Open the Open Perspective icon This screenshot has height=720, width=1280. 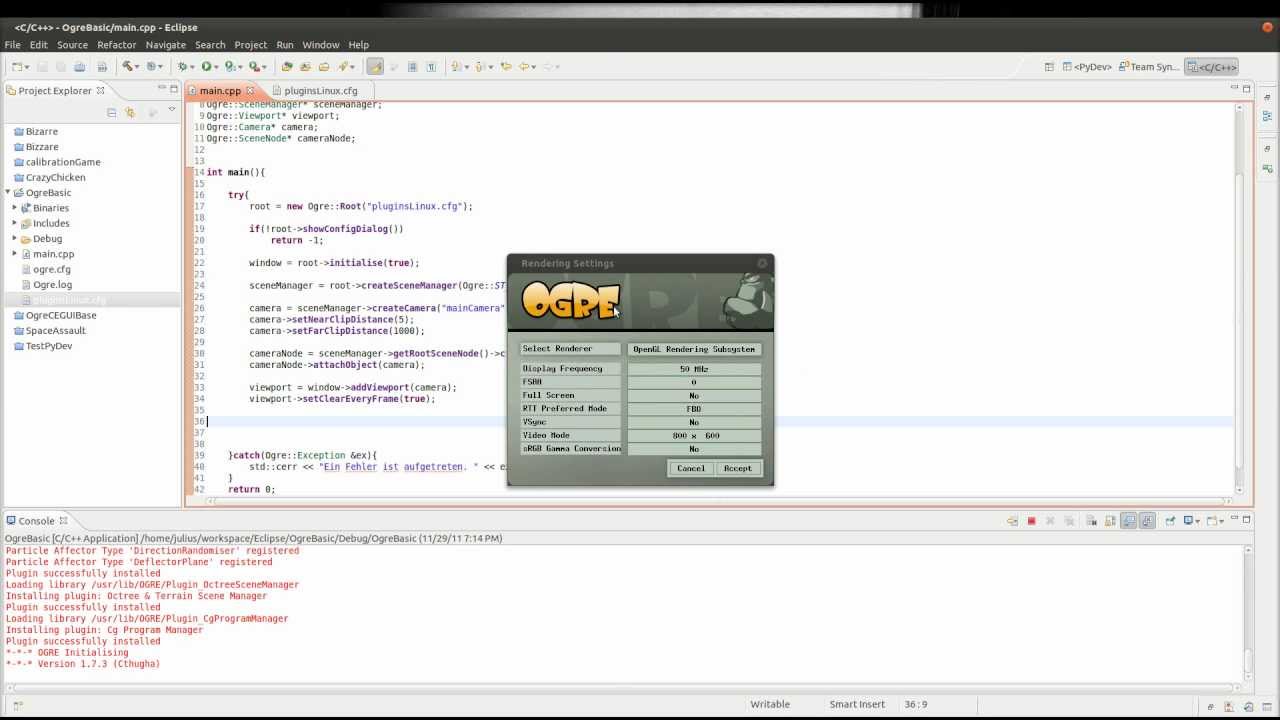click(x=1049, y=67)
